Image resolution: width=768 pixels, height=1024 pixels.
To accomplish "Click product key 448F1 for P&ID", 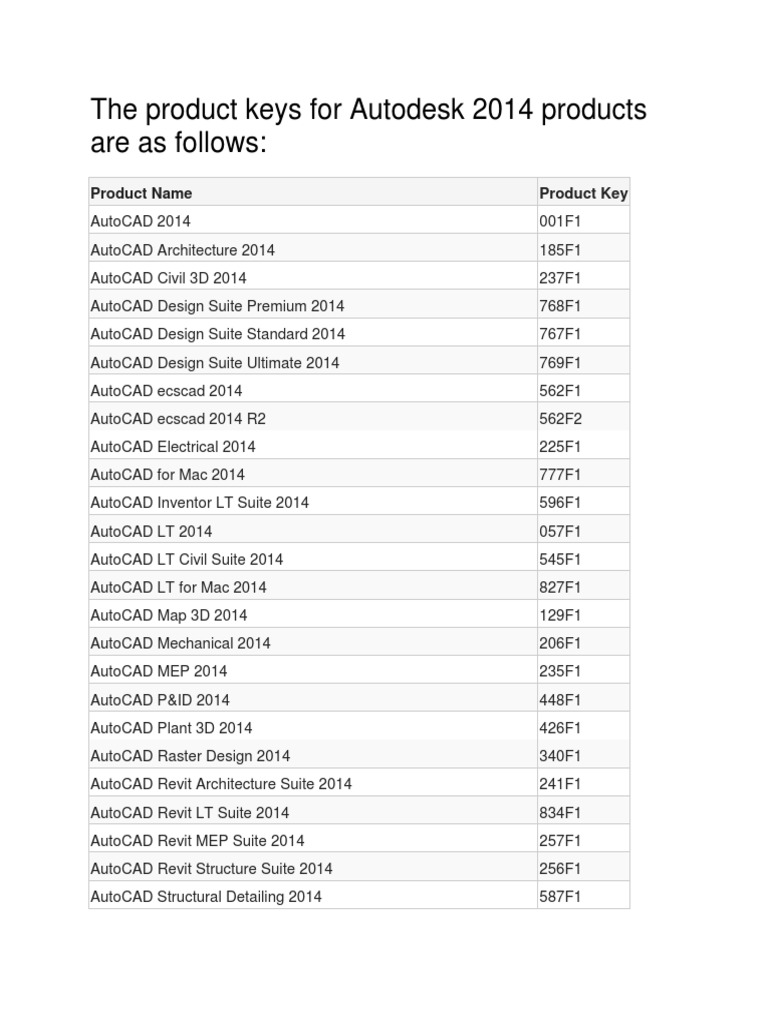I will pyautogui.click(x=560, y=699).
